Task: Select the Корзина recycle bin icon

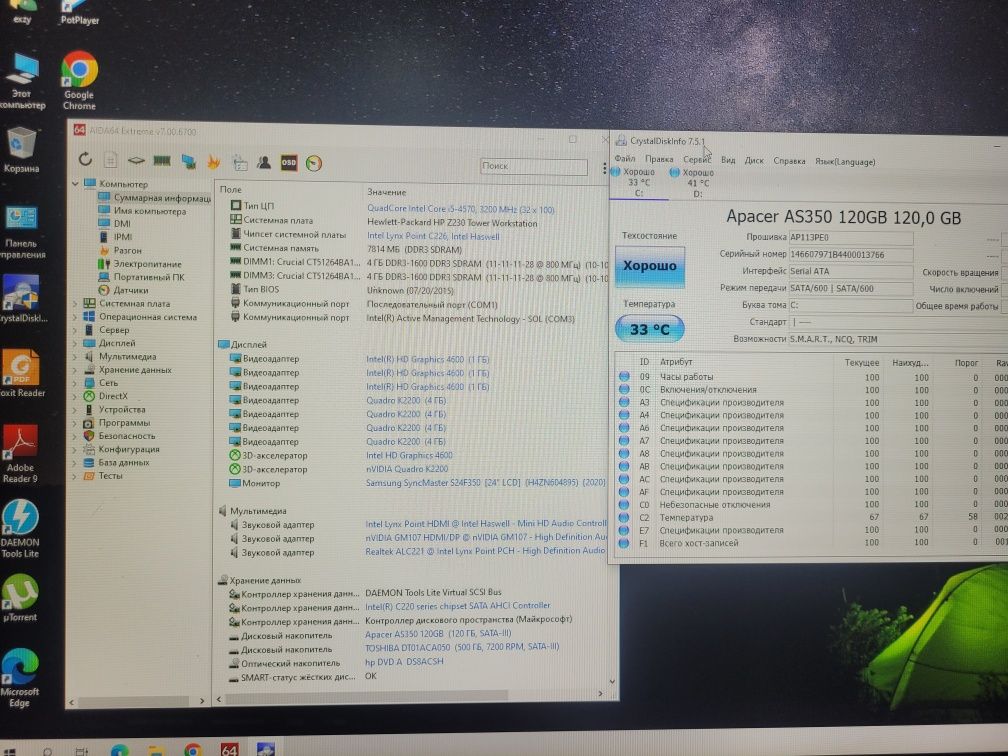Action: (21, 150)
